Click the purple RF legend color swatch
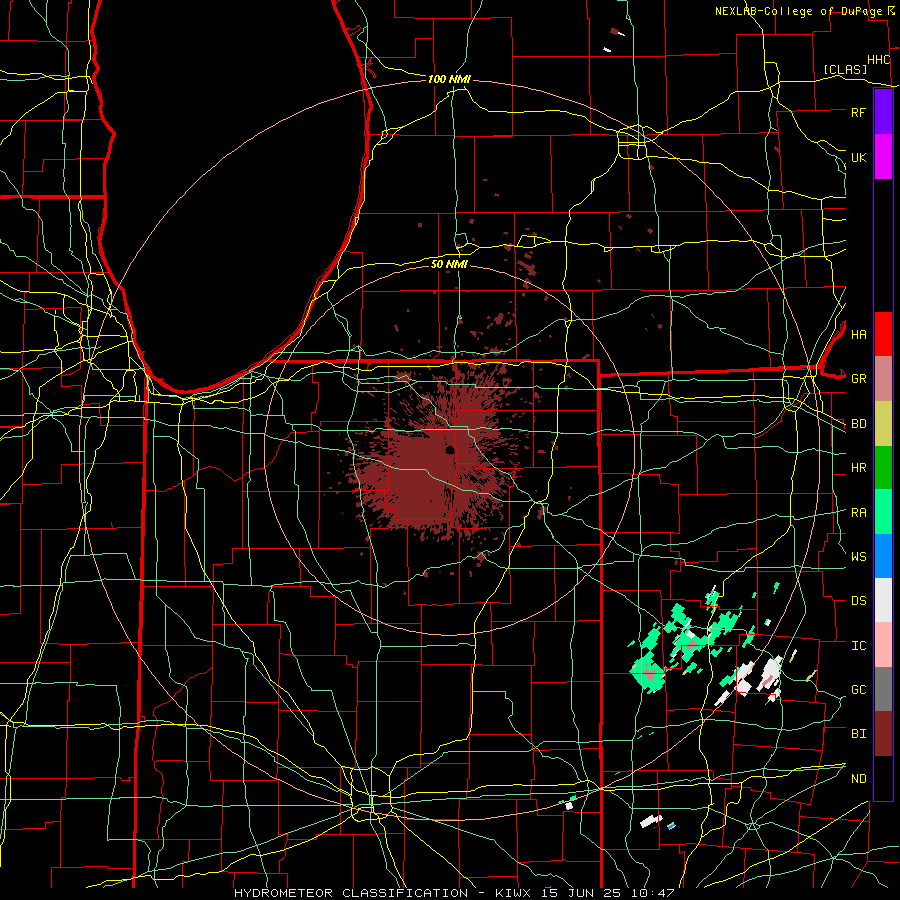Image resolution: width=900 pixels, height=900 pixels. tap(883, 112)
